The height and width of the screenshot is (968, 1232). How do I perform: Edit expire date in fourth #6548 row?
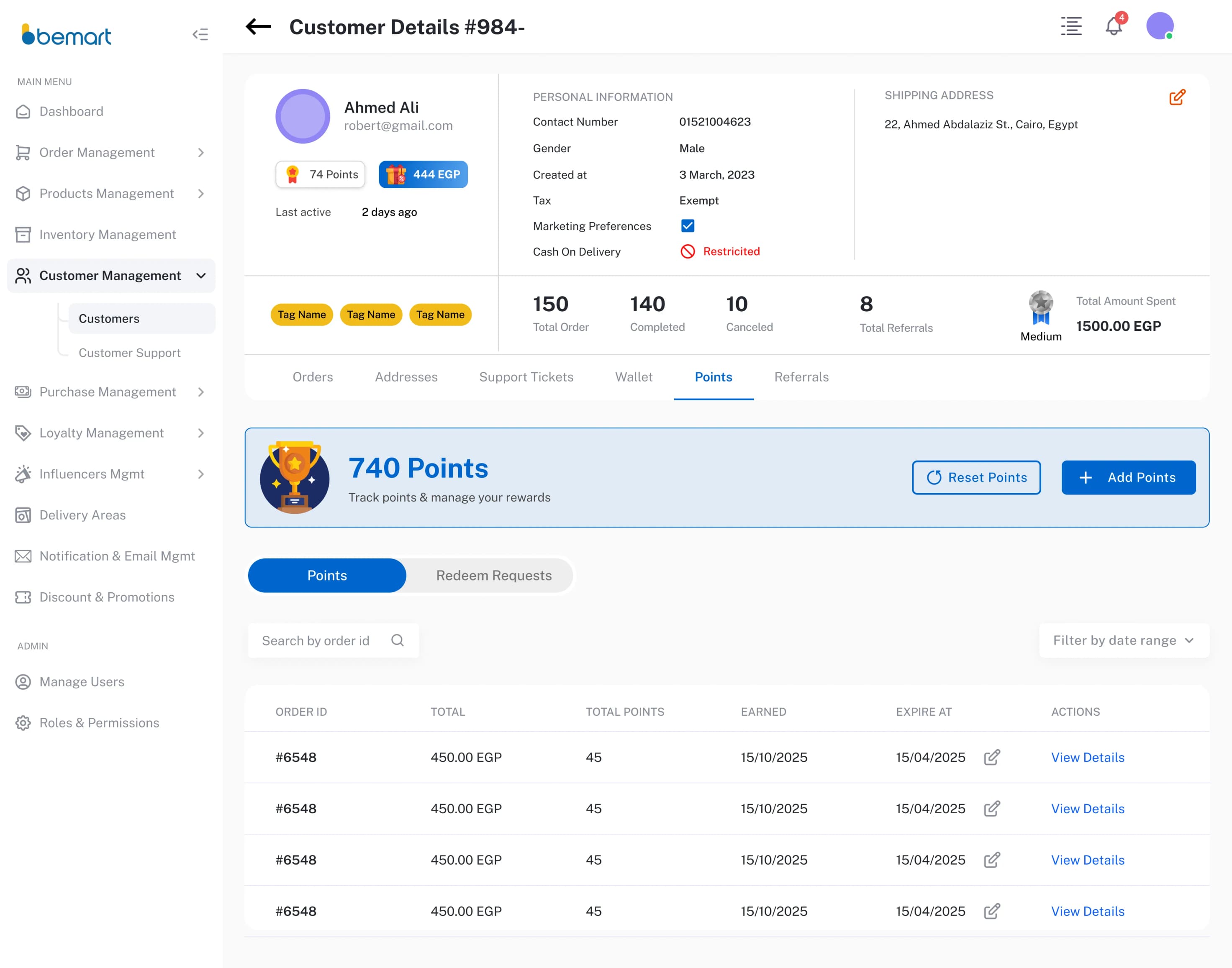click(x=992, y=912)
